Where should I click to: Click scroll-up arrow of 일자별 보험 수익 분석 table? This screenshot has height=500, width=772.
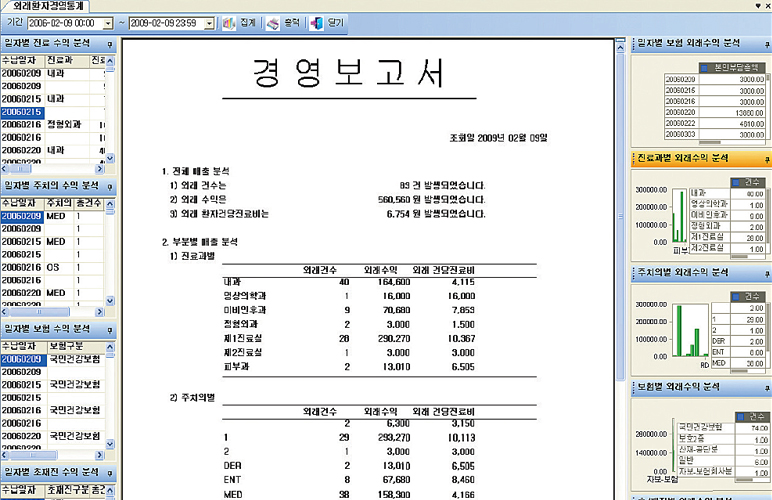tap(110, 347)
